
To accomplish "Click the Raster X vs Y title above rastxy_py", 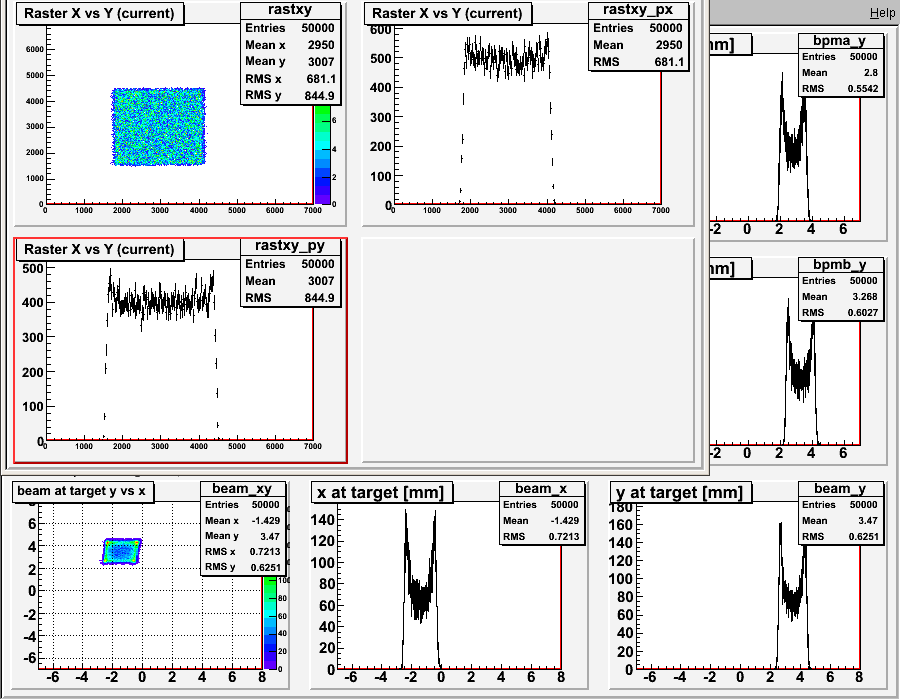I will (x=99, y=250).
